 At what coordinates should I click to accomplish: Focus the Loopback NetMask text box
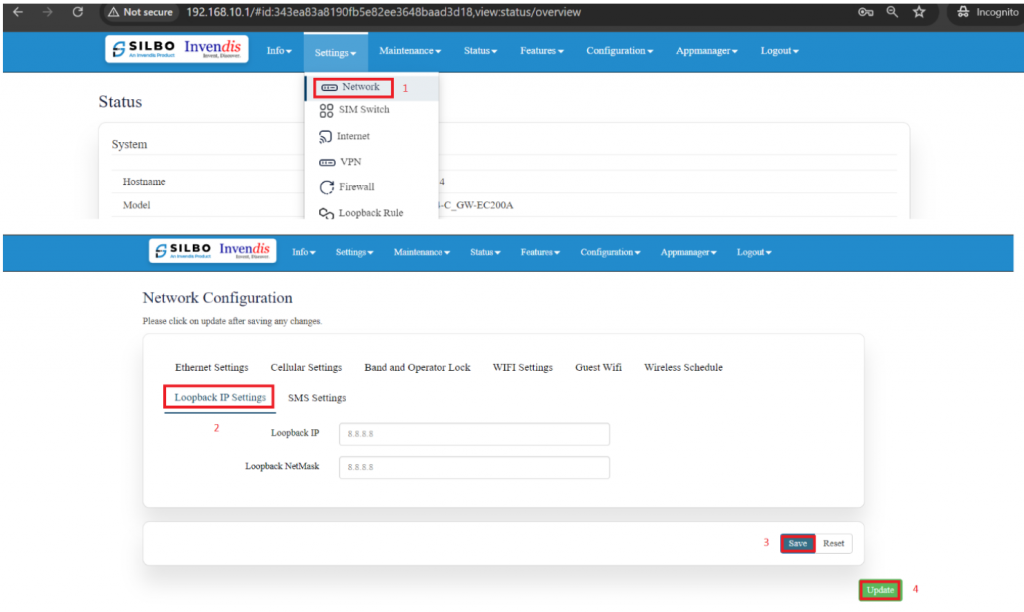pyautogui.click(x=474, y=467)
